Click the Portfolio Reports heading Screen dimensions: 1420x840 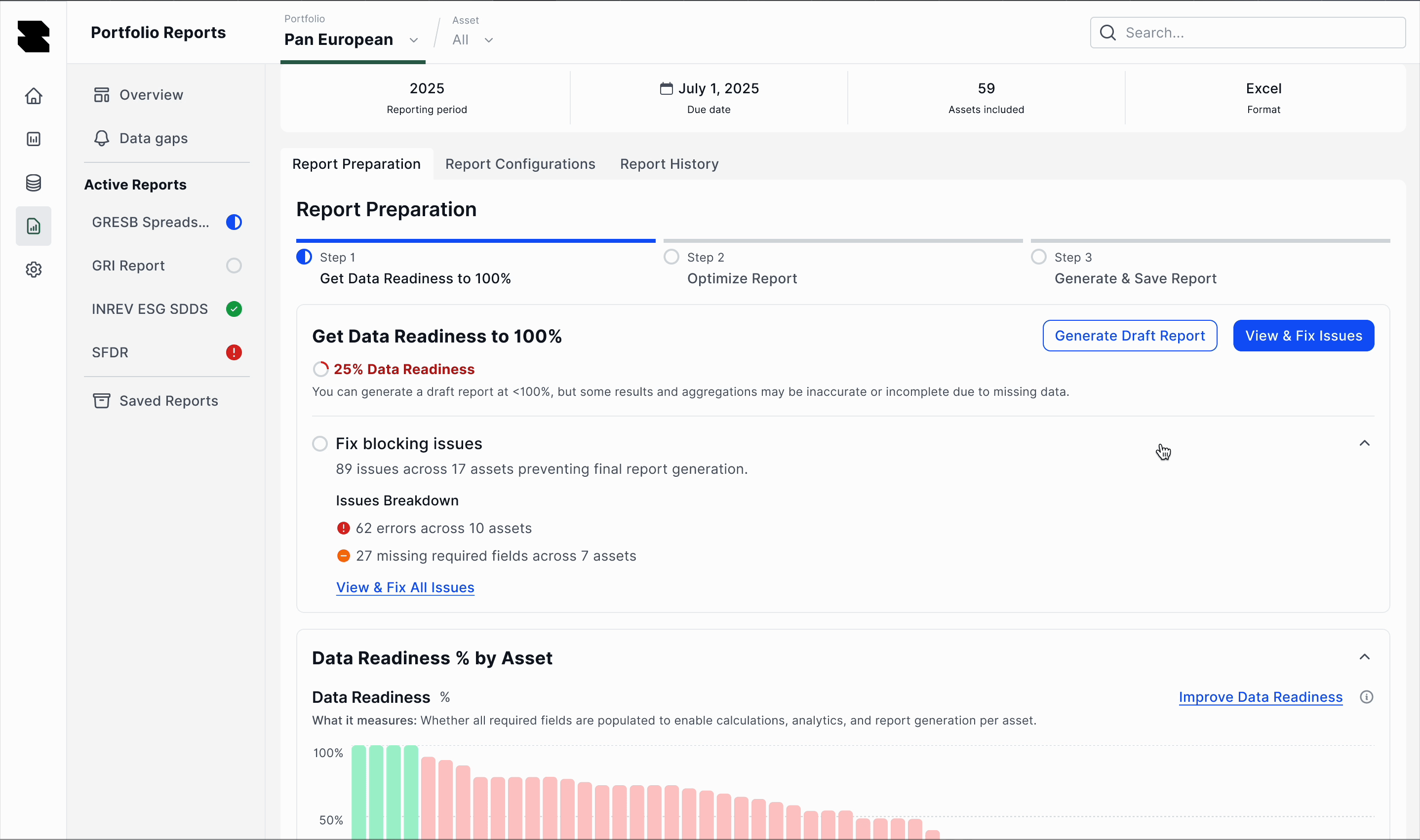pyautogui.click(x=158, y=32)
